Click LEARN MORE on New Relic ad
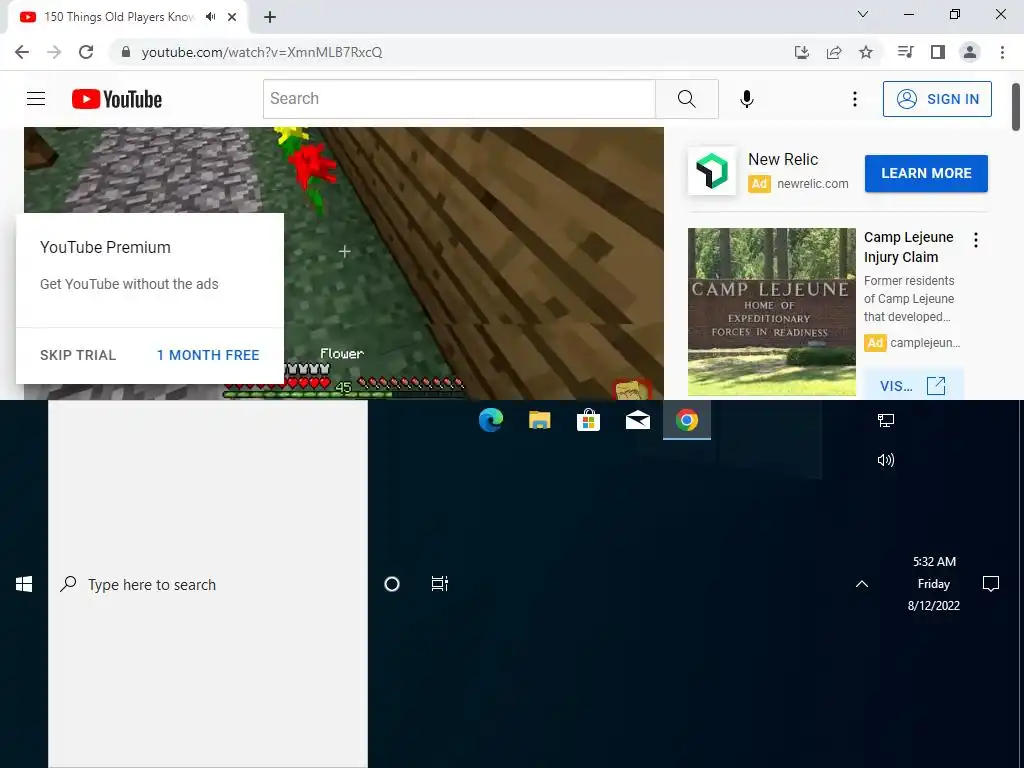Screen dimensions: 1024x768 coord(926,173)
